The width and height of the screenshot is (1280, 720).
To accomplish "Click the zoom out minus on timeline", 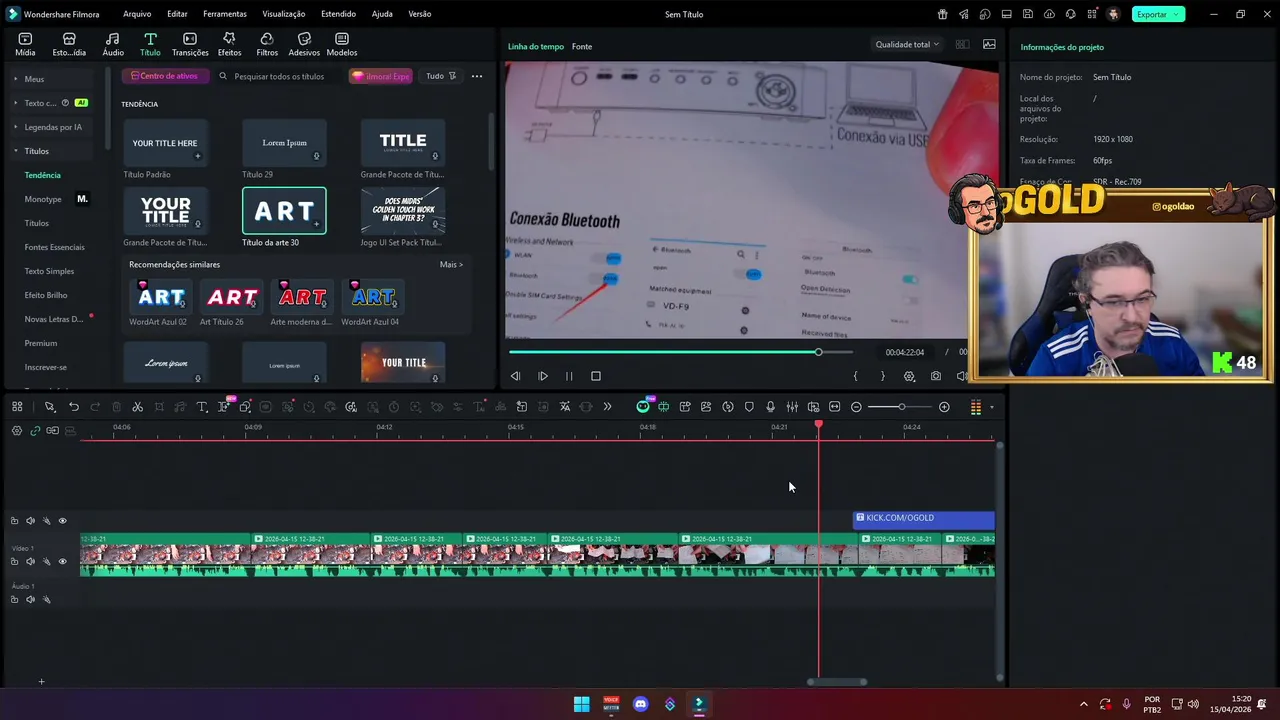I will click(857, 407).
